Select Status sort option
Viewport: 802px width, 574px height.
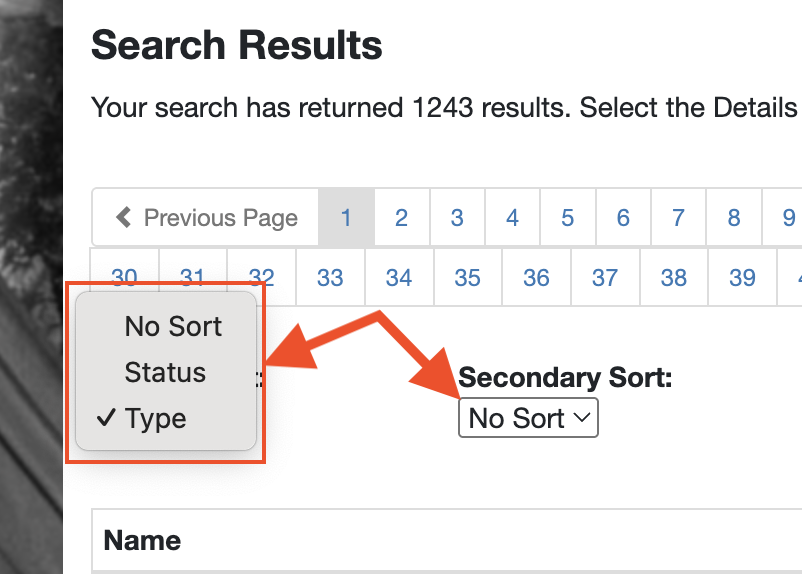166,372
